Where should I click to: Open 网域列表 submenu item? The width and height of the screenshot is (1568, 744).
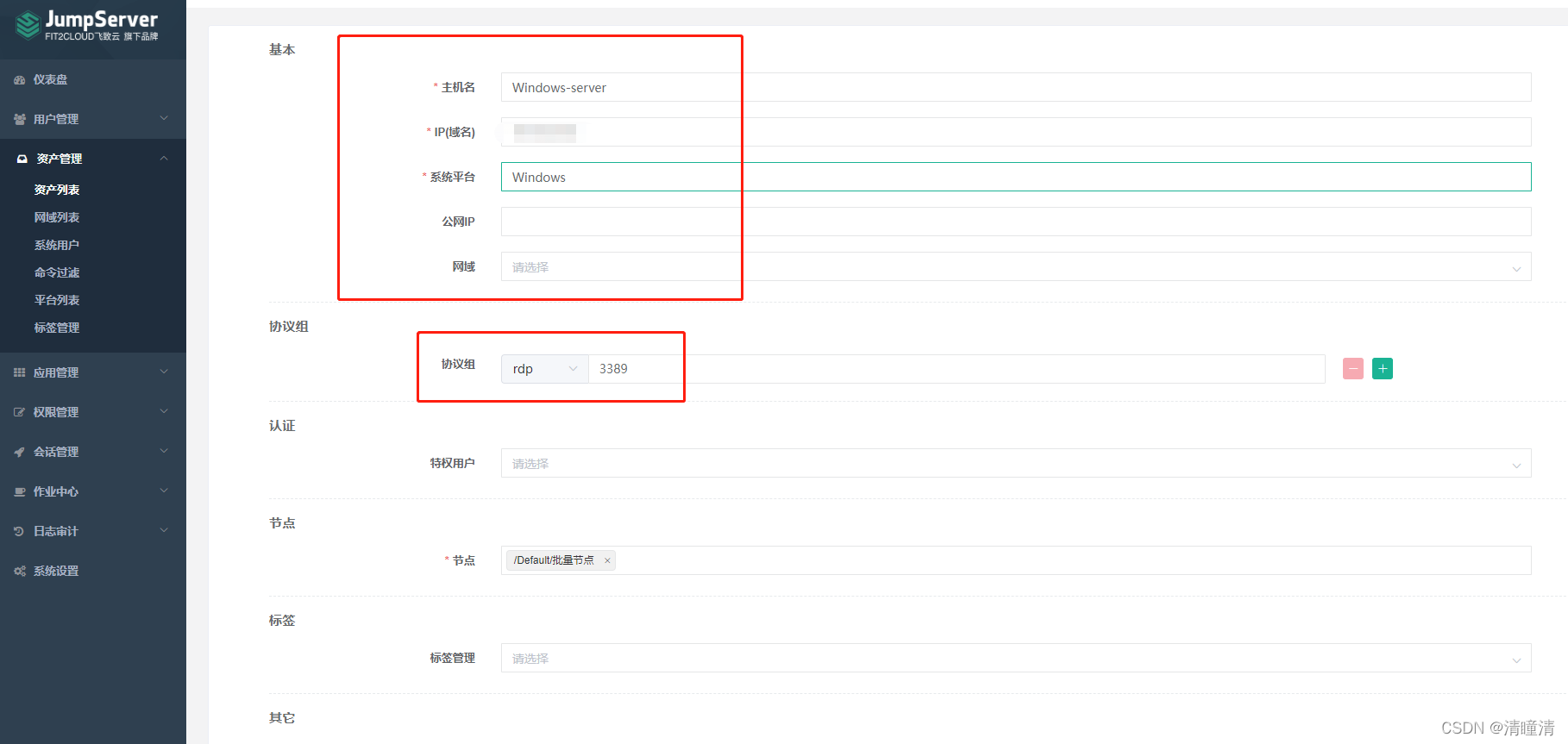(x=57, y=217)
